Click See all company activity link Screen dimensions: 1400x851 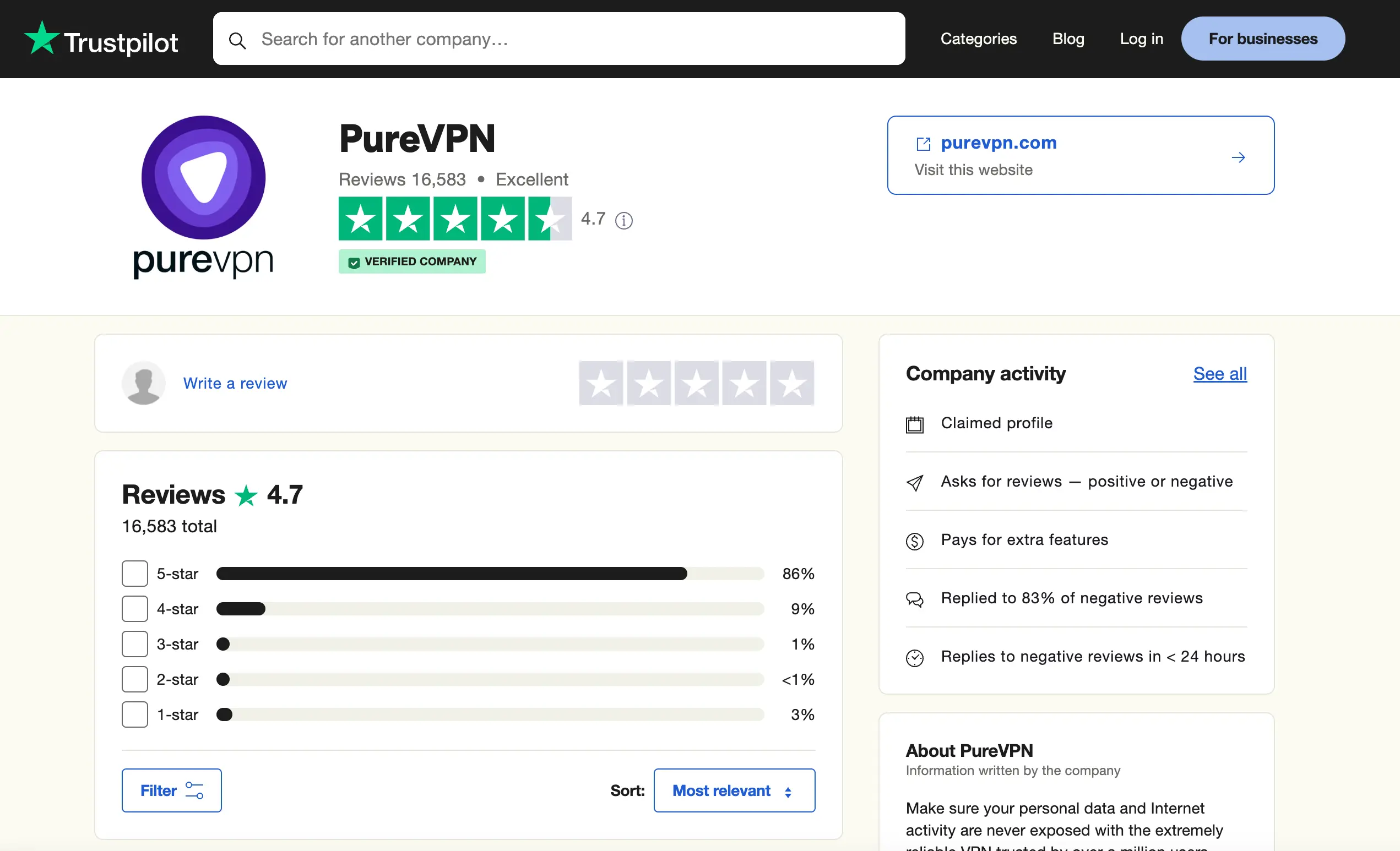[1219, 374]
